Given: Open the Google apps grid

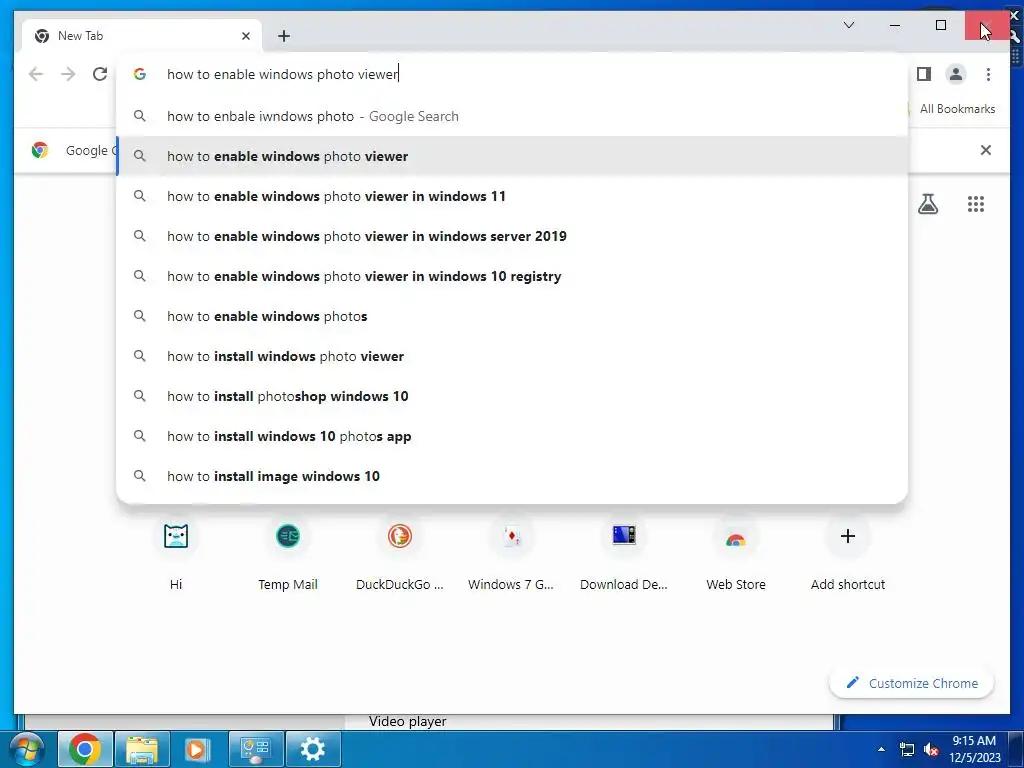Looking at the screenshot, I should point(976,204).
